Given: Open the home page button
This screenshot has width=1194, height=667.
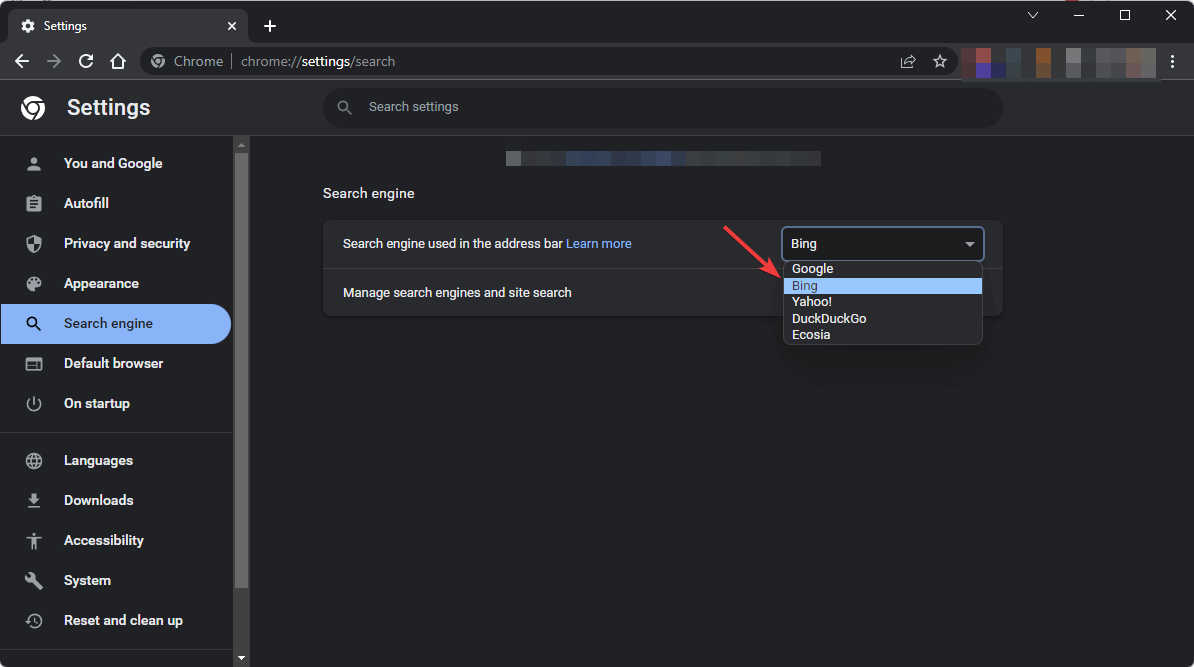Looking at the screenshot, I should pyautogui.click(x=118, y=62).
